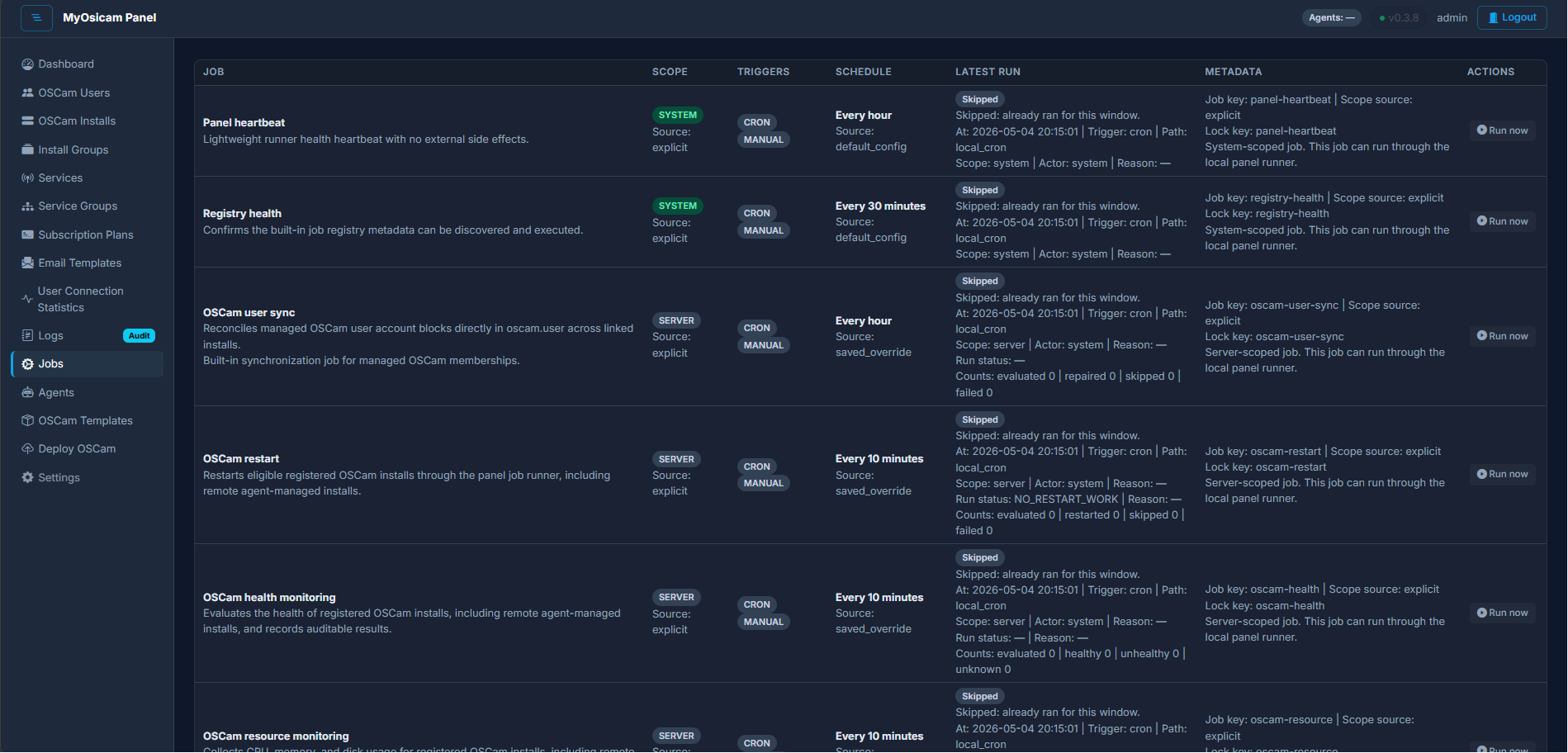
Task: Open Subscription Plans page
Action: tap(86, 234)
